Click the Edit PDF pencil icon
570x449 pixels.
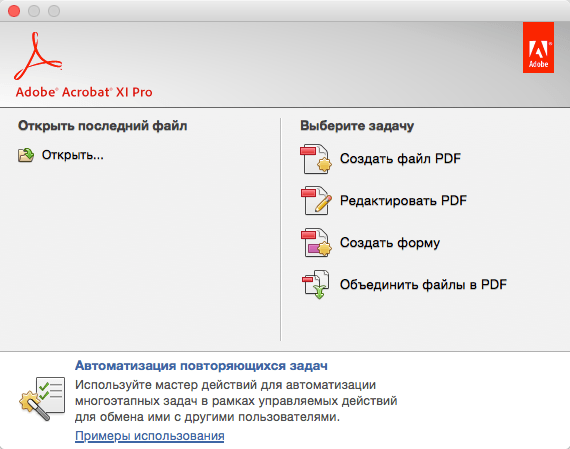[316, 201]
